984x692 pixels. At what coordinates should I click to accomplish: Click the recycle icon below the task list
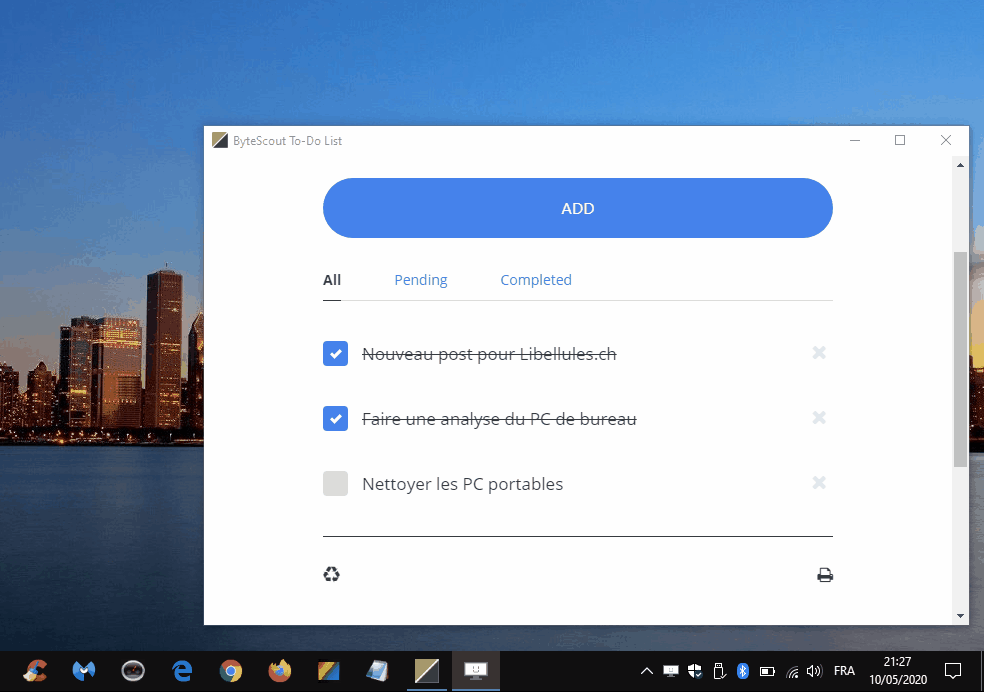click(331, 574)
